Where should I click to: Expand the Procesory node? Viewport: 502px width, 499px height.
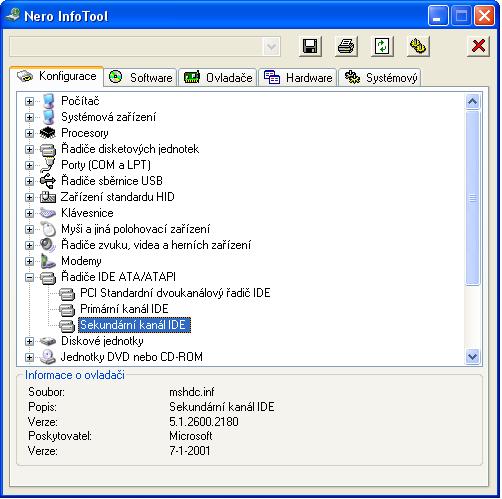click(29, 133)
